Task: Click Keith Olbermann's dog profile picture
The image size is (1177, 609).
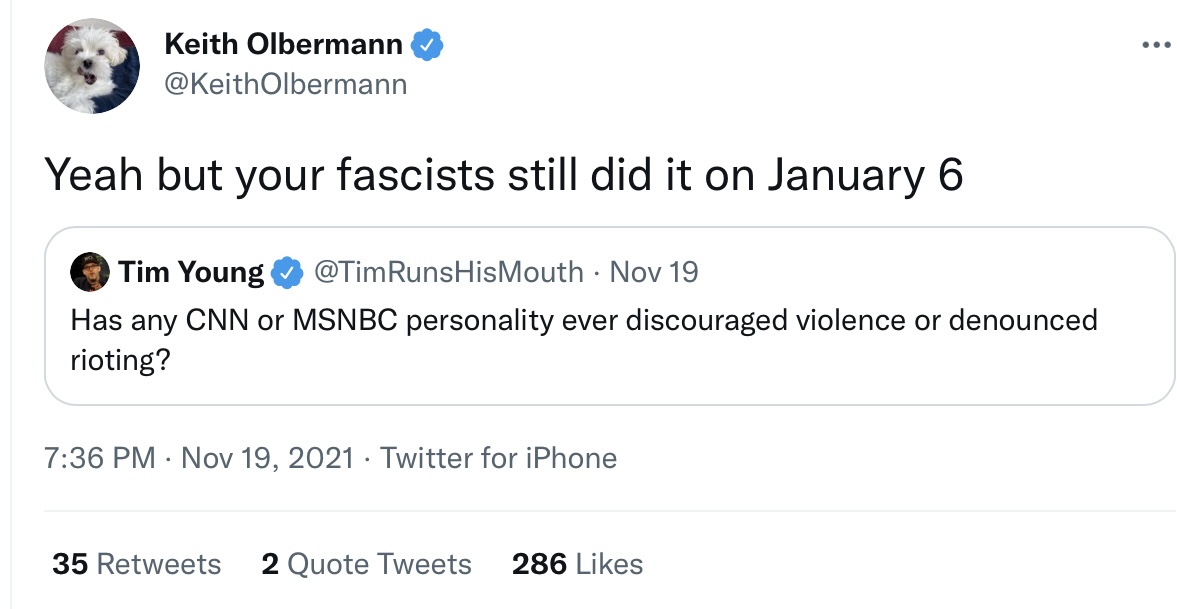Action: tap(92, 66)
